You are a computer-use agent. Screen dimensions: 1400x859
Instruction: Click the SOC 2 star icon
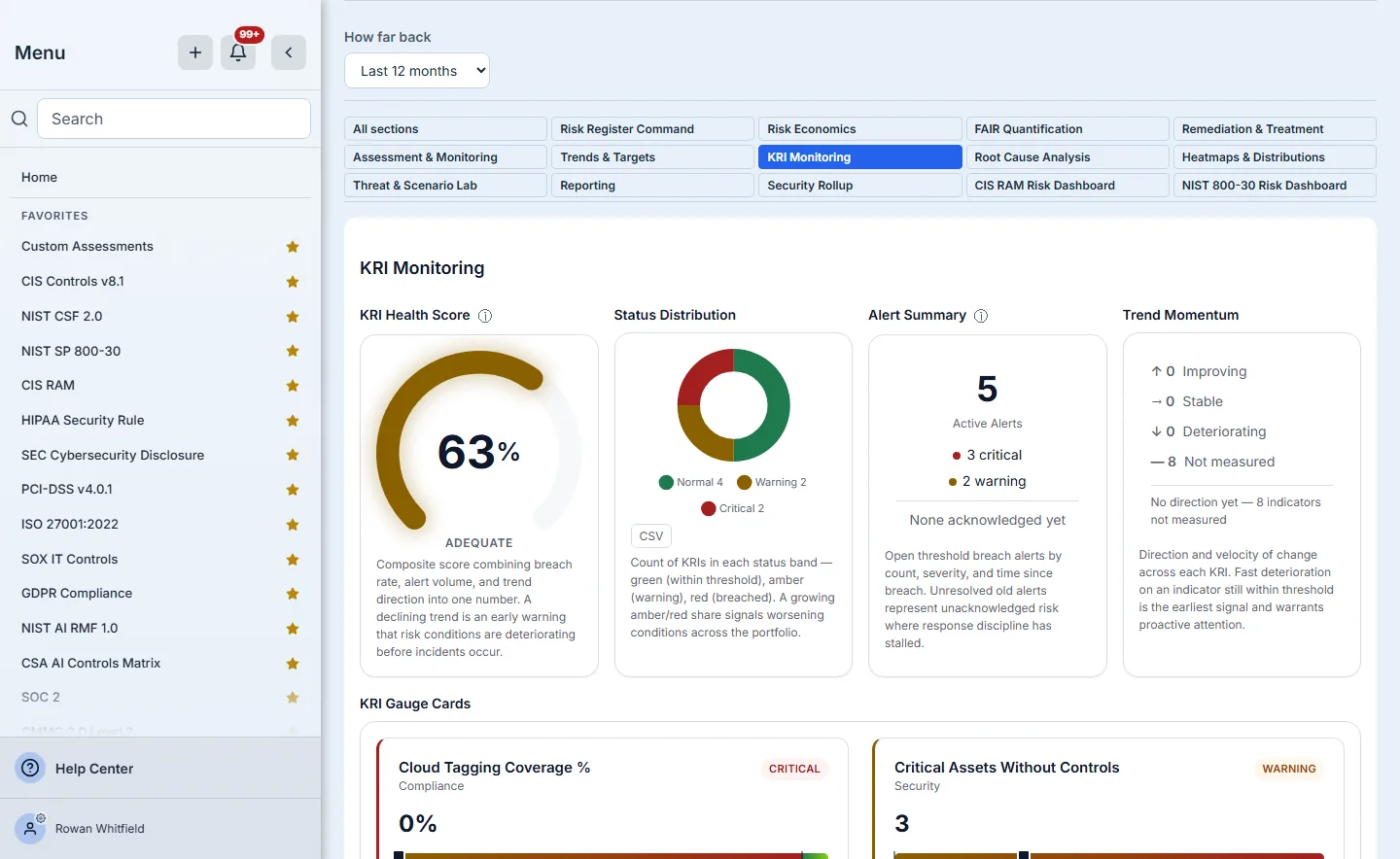pyautogui.click(x=293, y=698)
